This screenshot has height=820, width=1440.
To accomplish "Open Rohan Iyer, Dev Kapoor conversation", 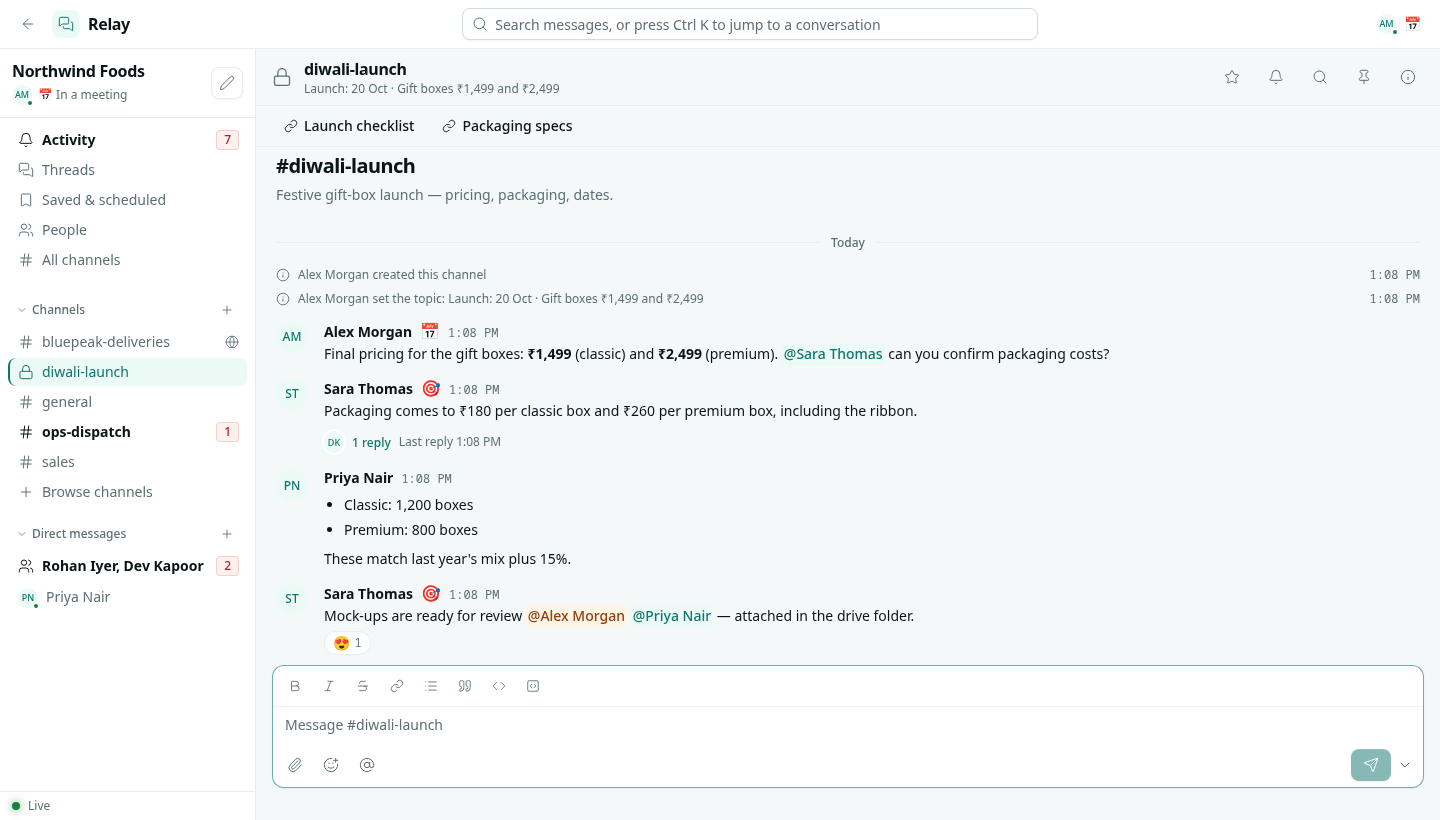I will click(x=127, y=566).
